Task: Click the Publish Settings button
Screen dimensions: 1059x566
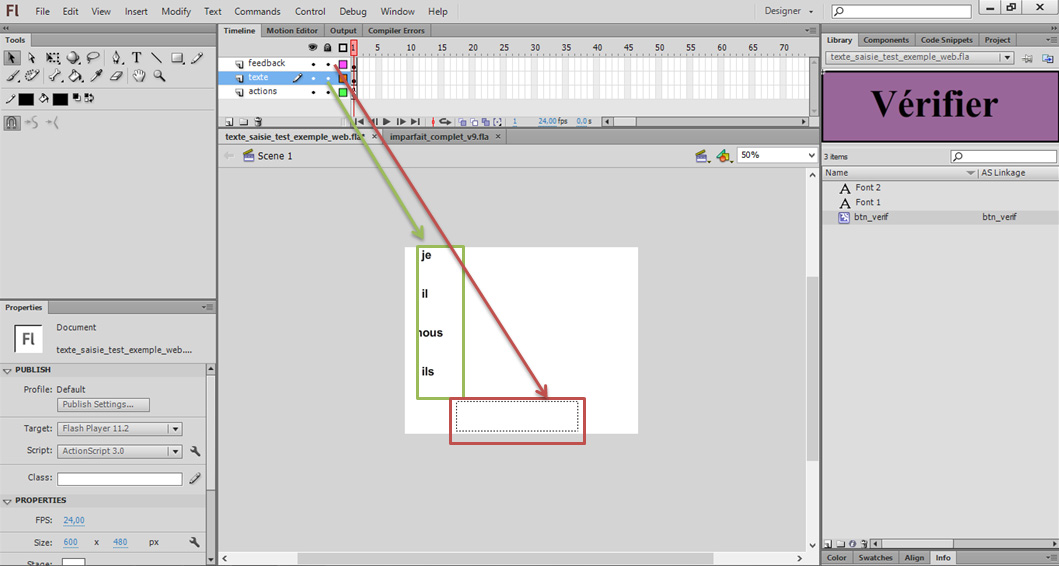Action: click(104, 405)
